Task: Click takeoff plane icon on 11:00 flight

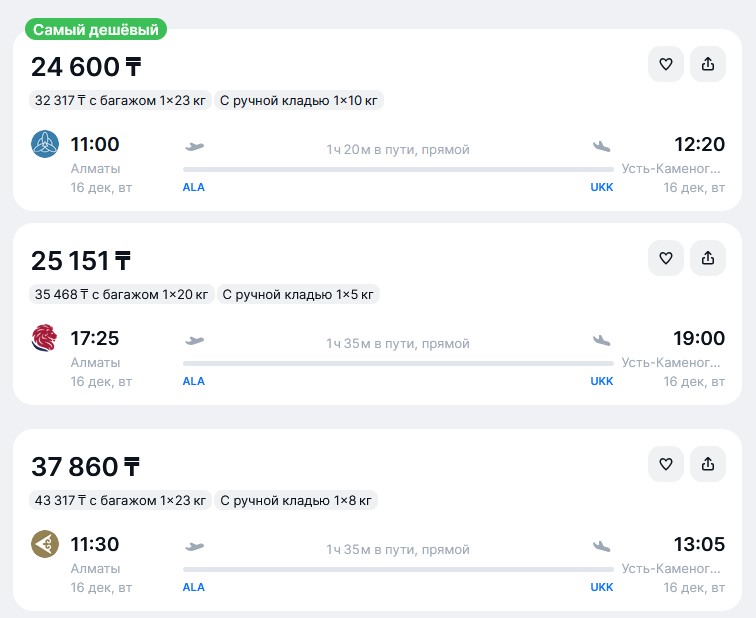Action: [194, 146]
